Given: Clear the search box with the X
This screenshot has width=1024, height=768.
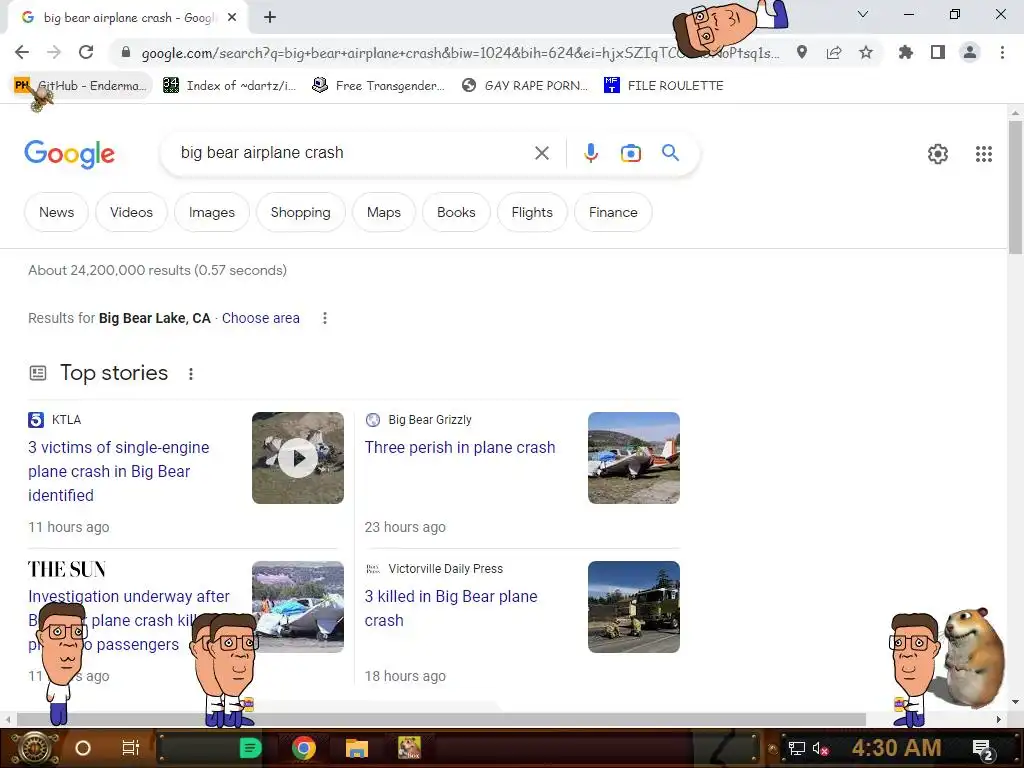Looking at the screenshot, I should [x=542, y=153].
